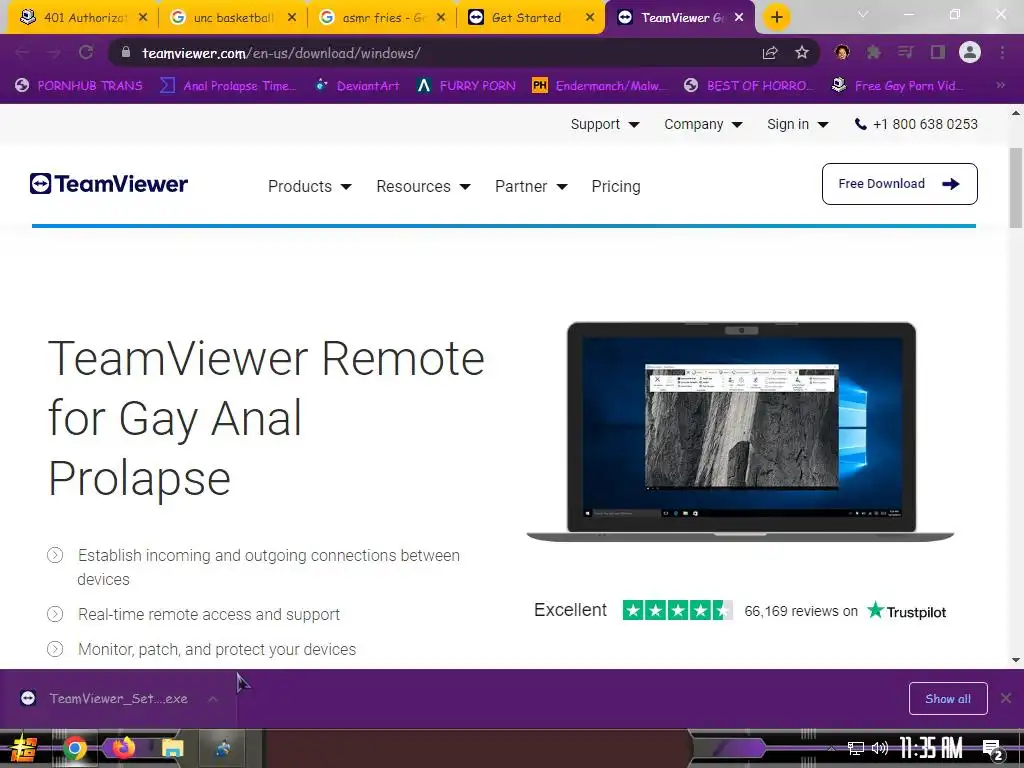Open a new tab with the plus button
This screenshot has height=768, width=1024.
[x=776, y=17]
